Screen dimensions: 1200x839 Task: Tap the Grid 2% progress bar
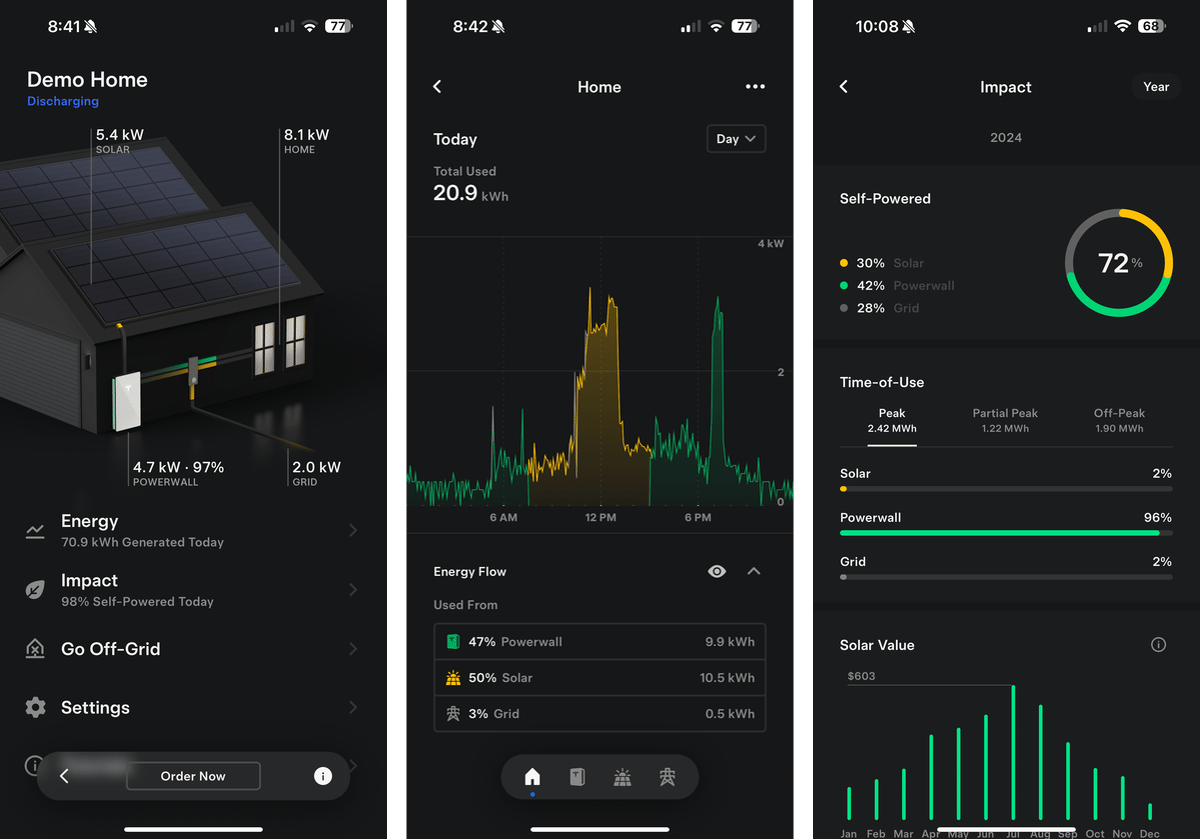pyautogui.click(x=1006, y=577)
